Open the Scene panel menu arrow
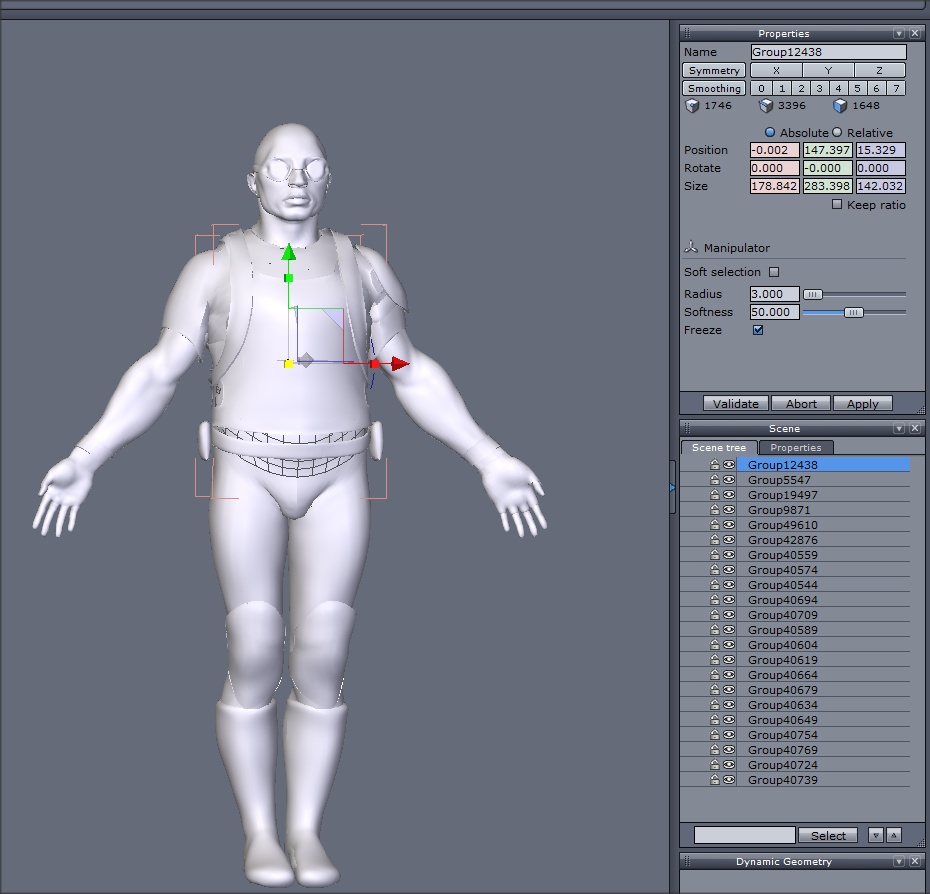The height and width of the screenshot is (894, 930). click(x=899, y=428)
